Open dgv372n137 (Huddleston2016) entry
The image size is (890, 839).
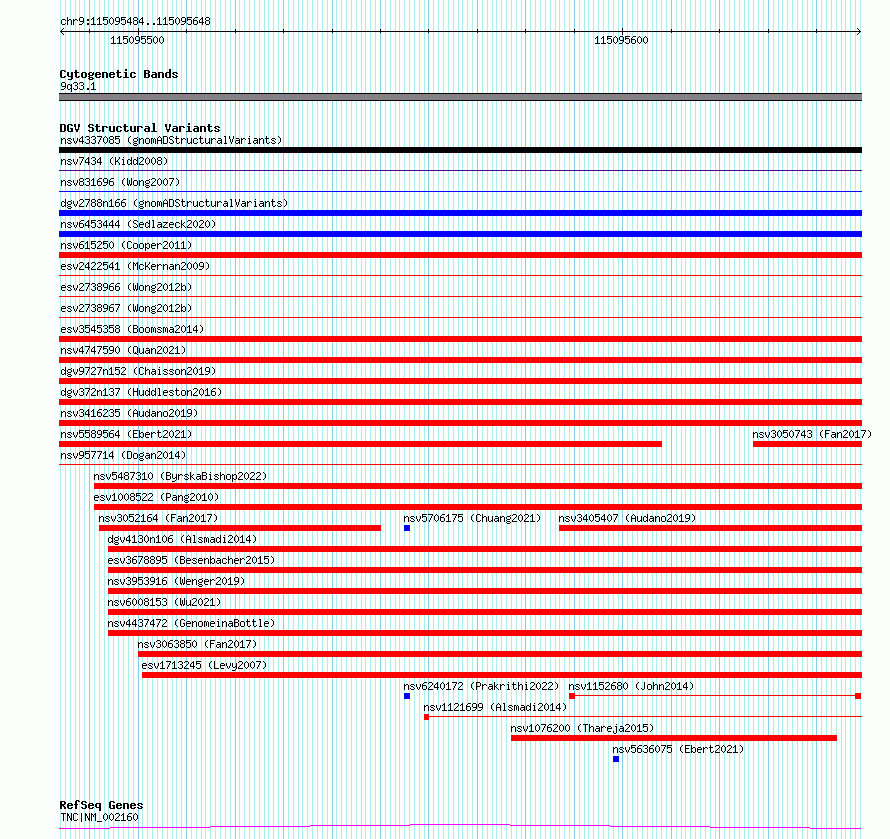pos(141,392)
